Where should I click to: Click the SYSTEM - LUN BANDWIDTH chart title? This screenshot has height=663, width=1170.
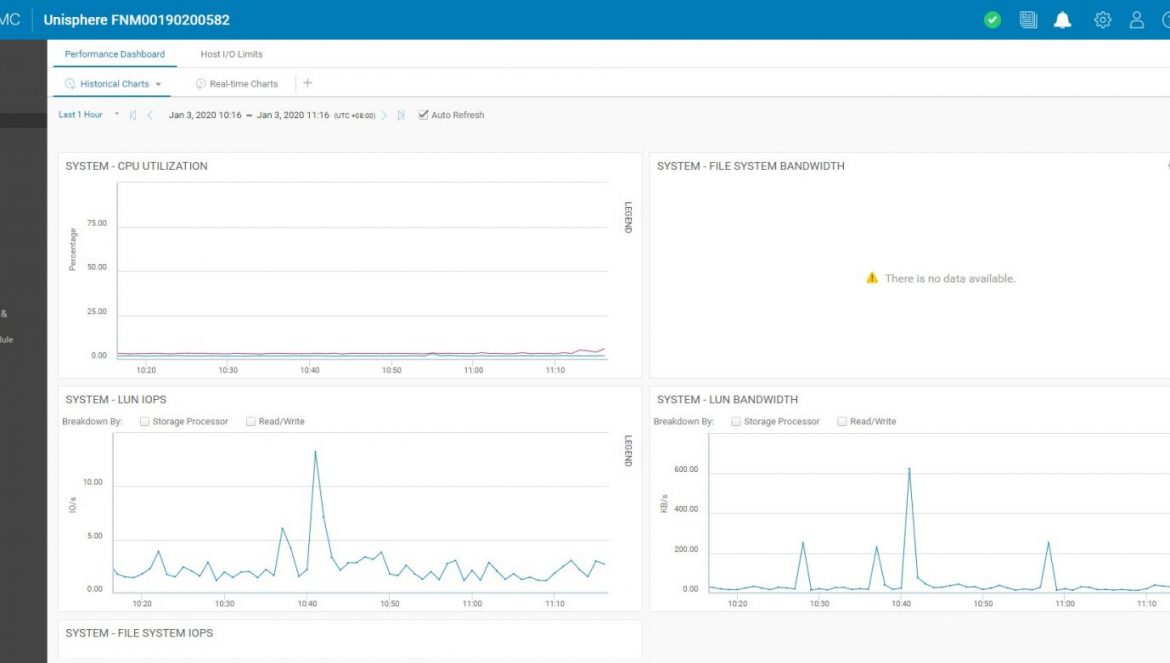tap(728, 399)
